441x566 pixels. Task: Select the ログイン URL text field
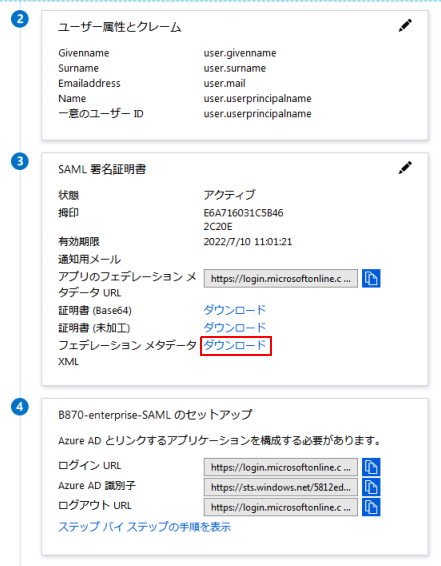(281, 467)
